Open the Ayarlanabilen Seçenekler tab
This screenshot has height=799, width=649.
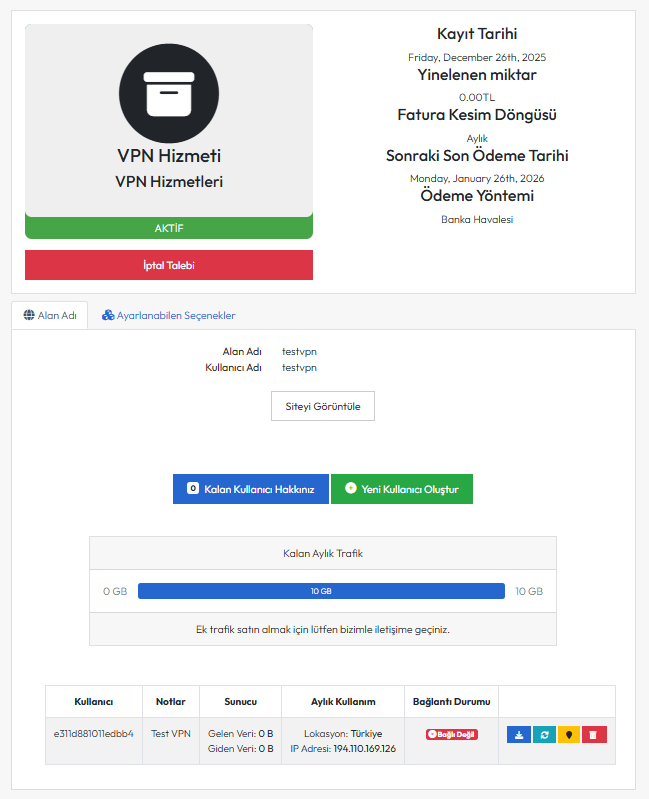click(x=168, y=315)
